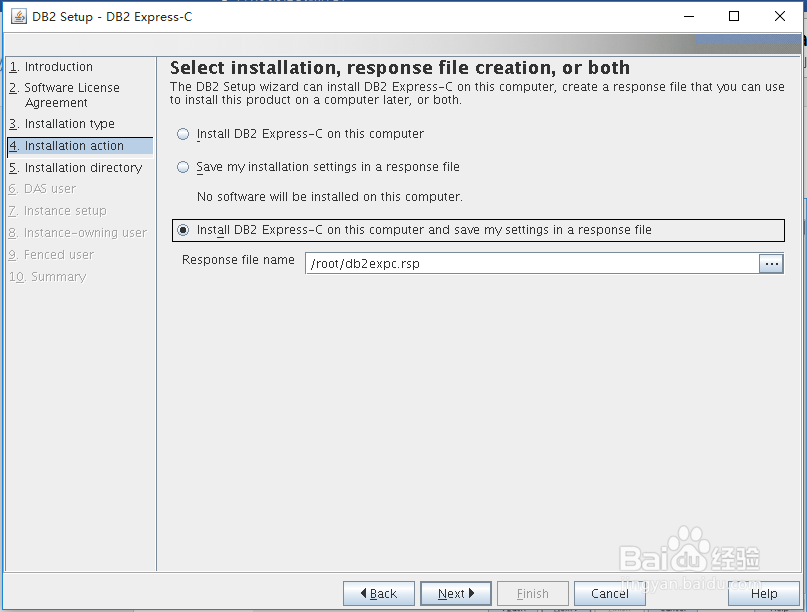Click the disabled Finish button

click(533, 593)
